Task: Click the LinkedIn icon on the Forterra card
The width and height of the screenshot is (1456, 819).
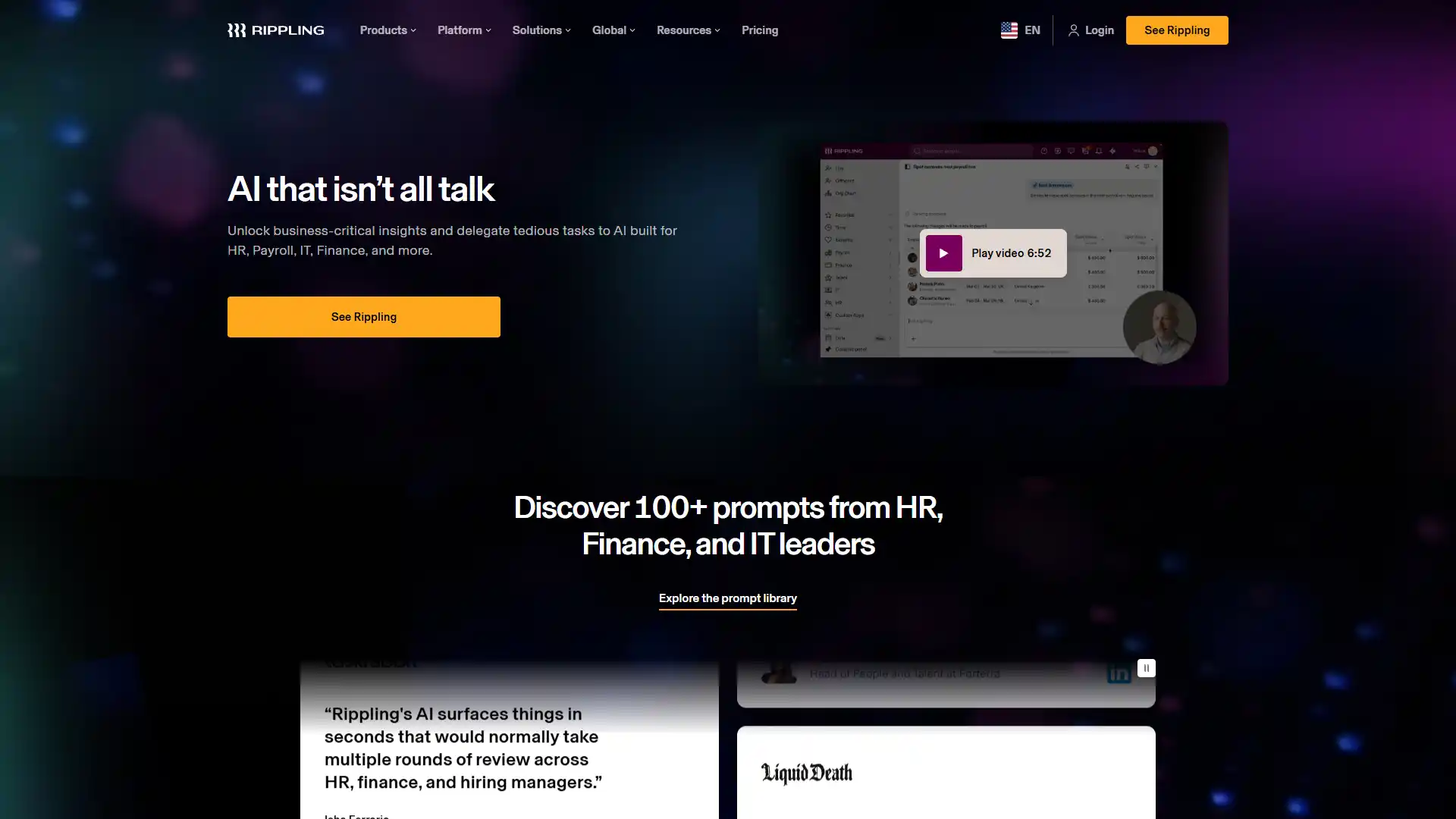Action: click(x=1119, y=673)
